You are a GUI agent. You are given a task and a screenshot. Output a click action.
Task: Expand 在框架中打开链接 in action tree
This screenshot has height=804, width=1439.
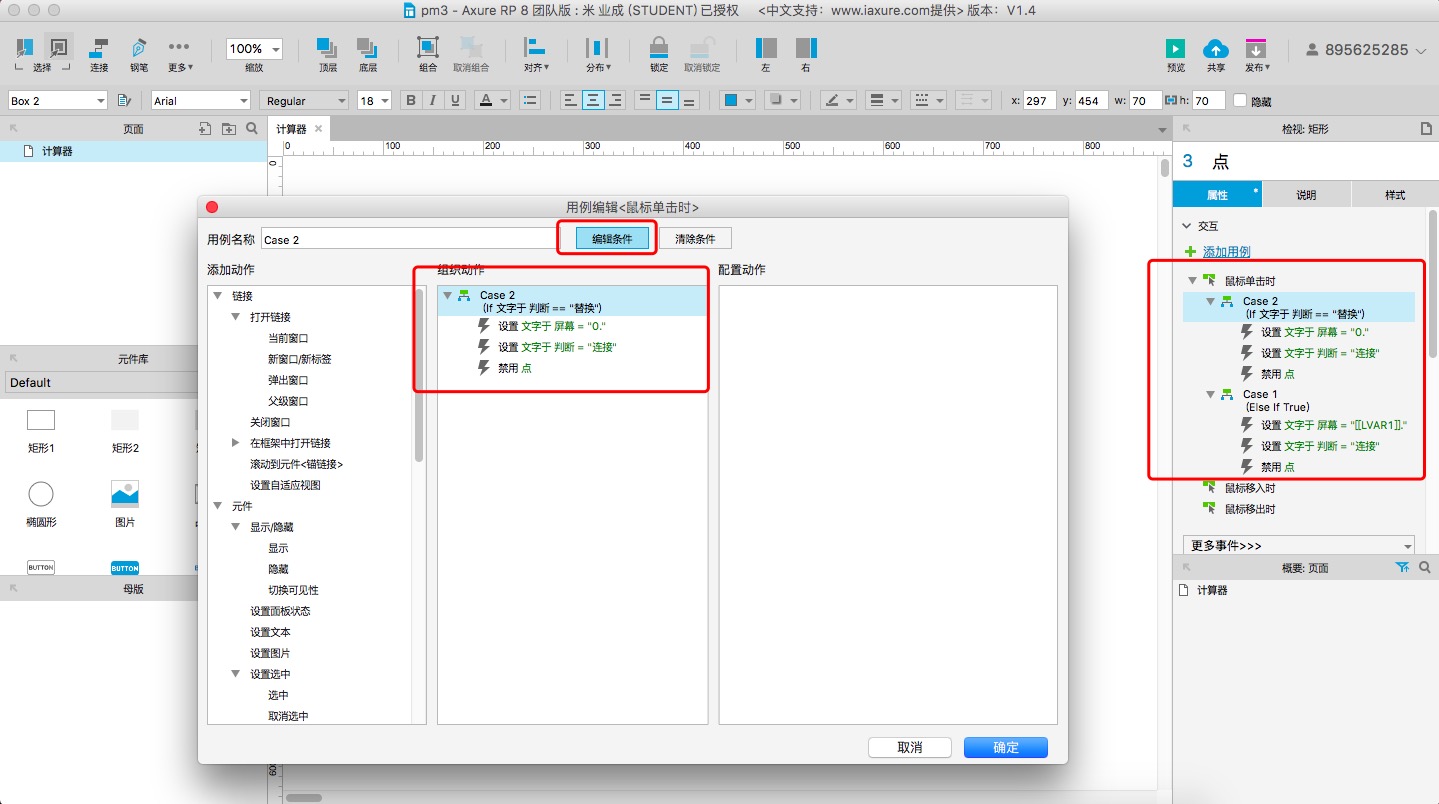point(236,443)
